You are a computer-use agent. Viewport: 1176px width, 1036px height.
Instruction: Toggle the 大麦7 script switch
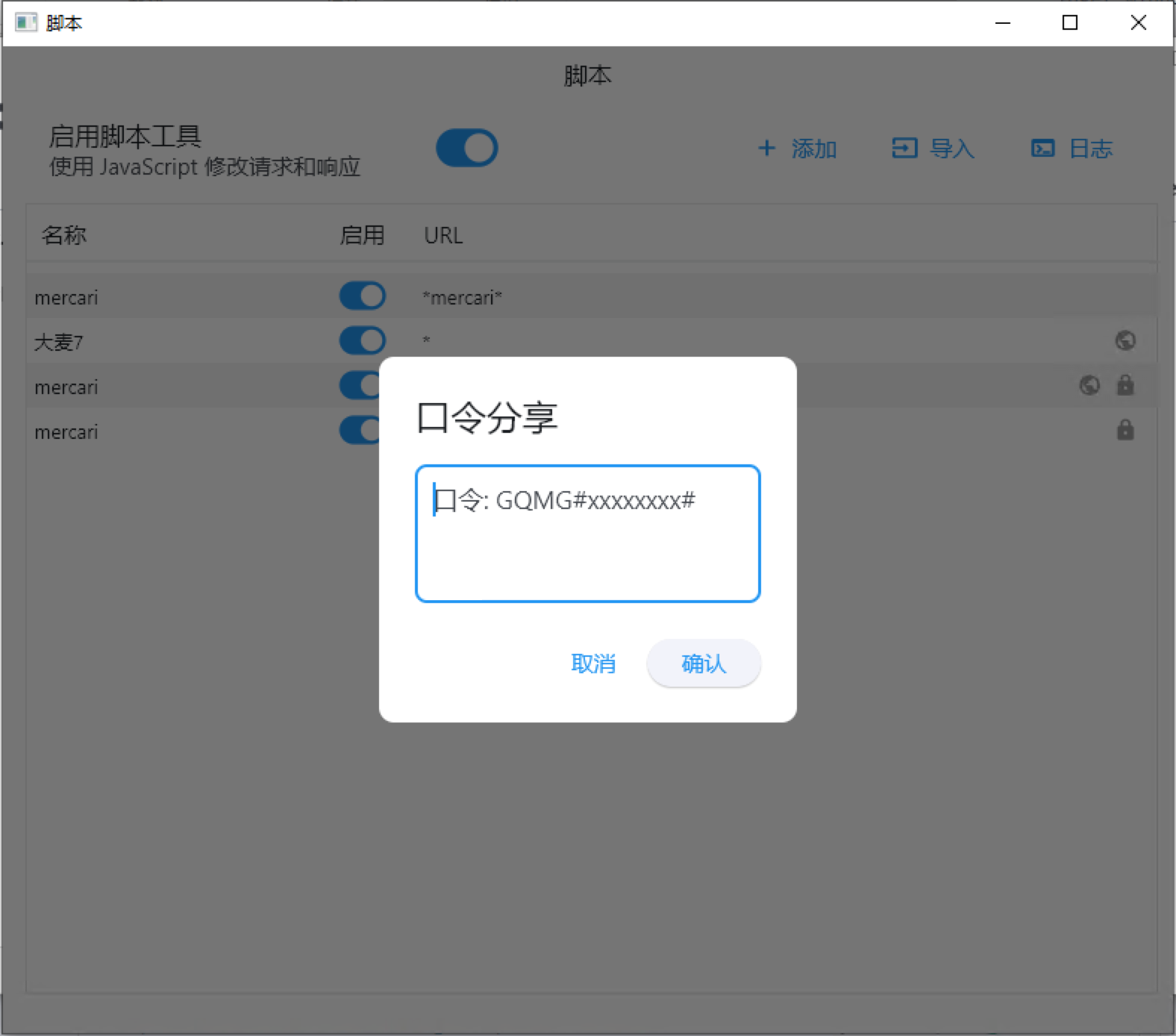coord(362,340)
